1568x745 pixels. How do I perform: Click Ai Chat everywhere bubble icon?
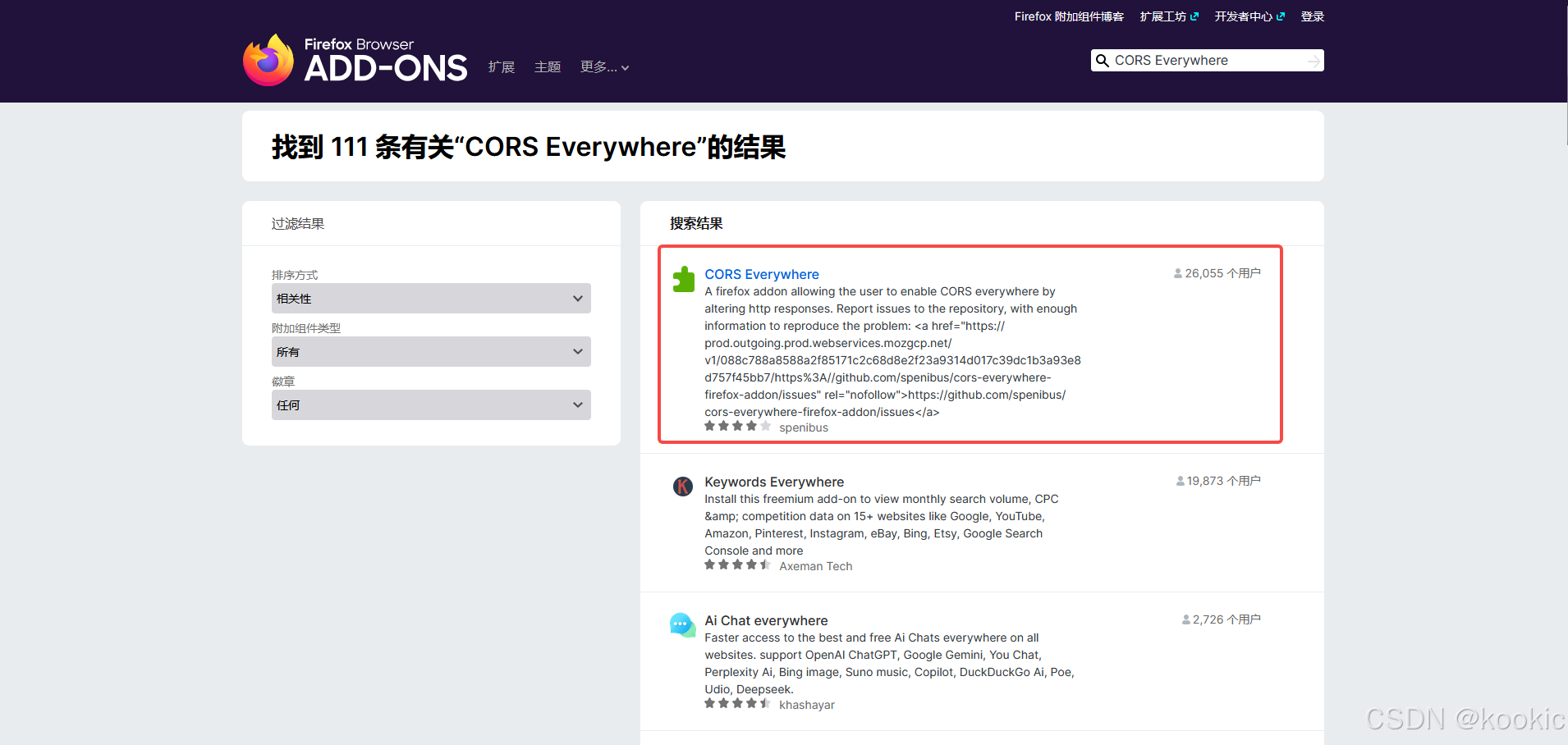point(683,625)
